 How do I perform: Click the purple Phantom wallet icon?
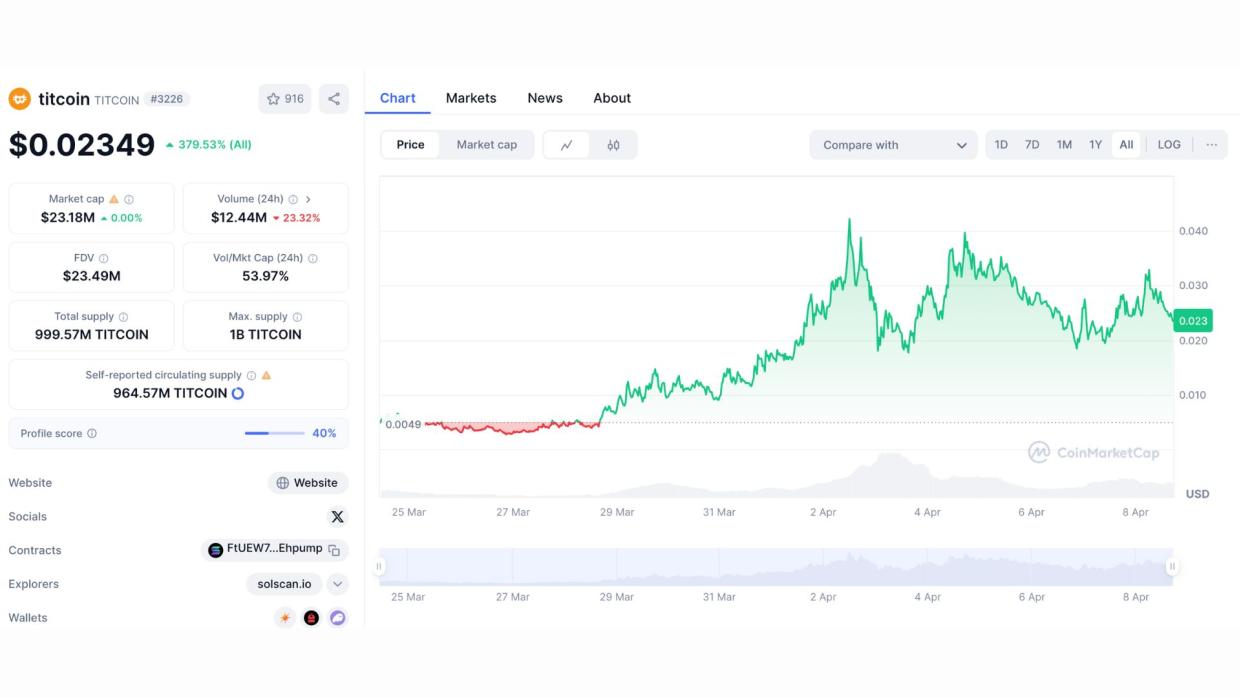point(338,618)
